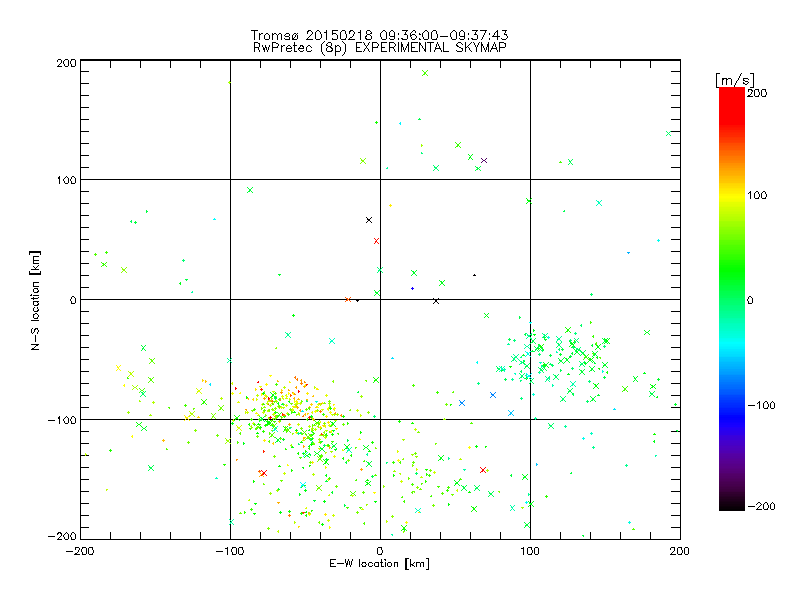Click the red X marker above plot center

(377, 241)
